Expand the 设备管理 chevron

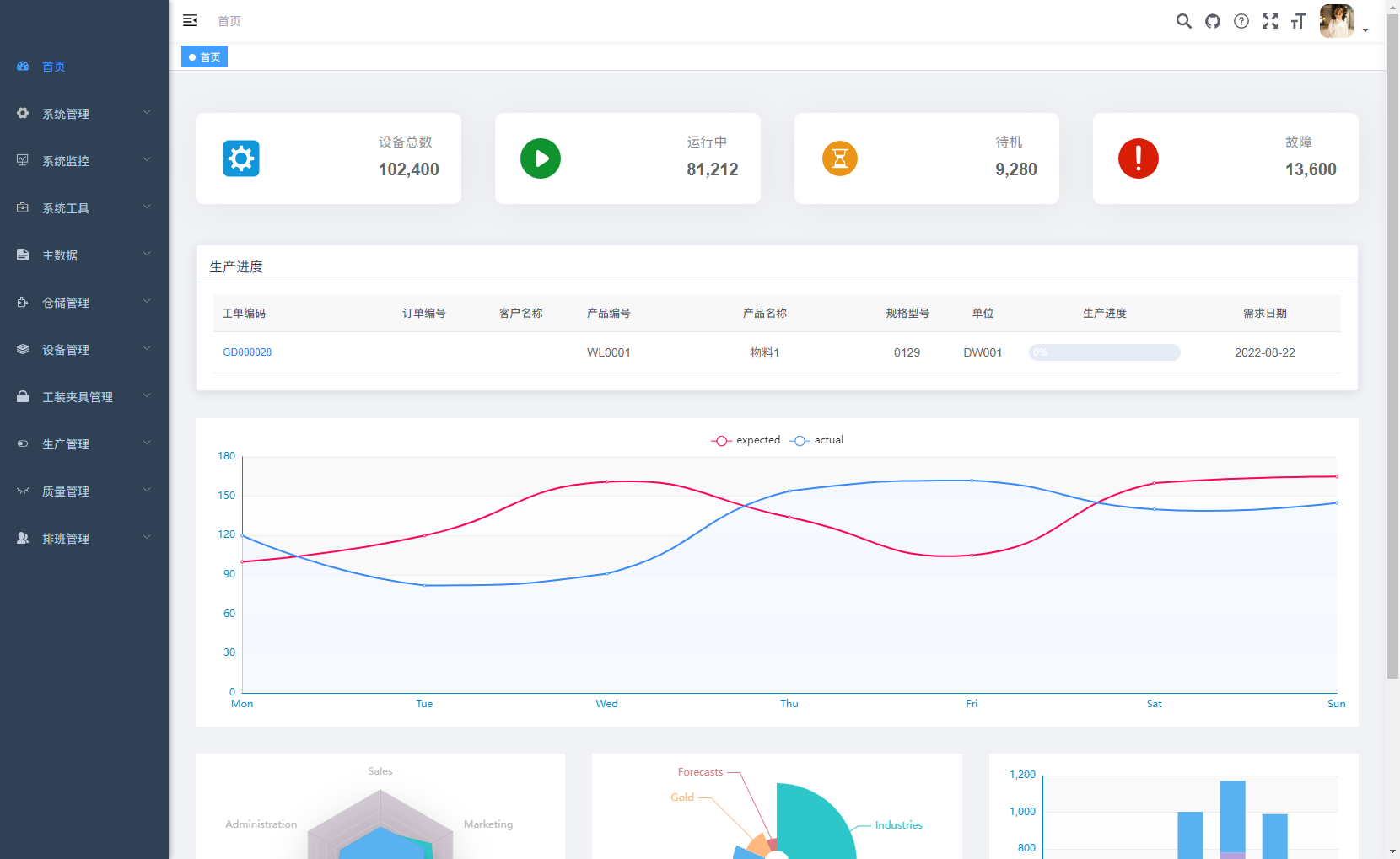tap(147, 348)
